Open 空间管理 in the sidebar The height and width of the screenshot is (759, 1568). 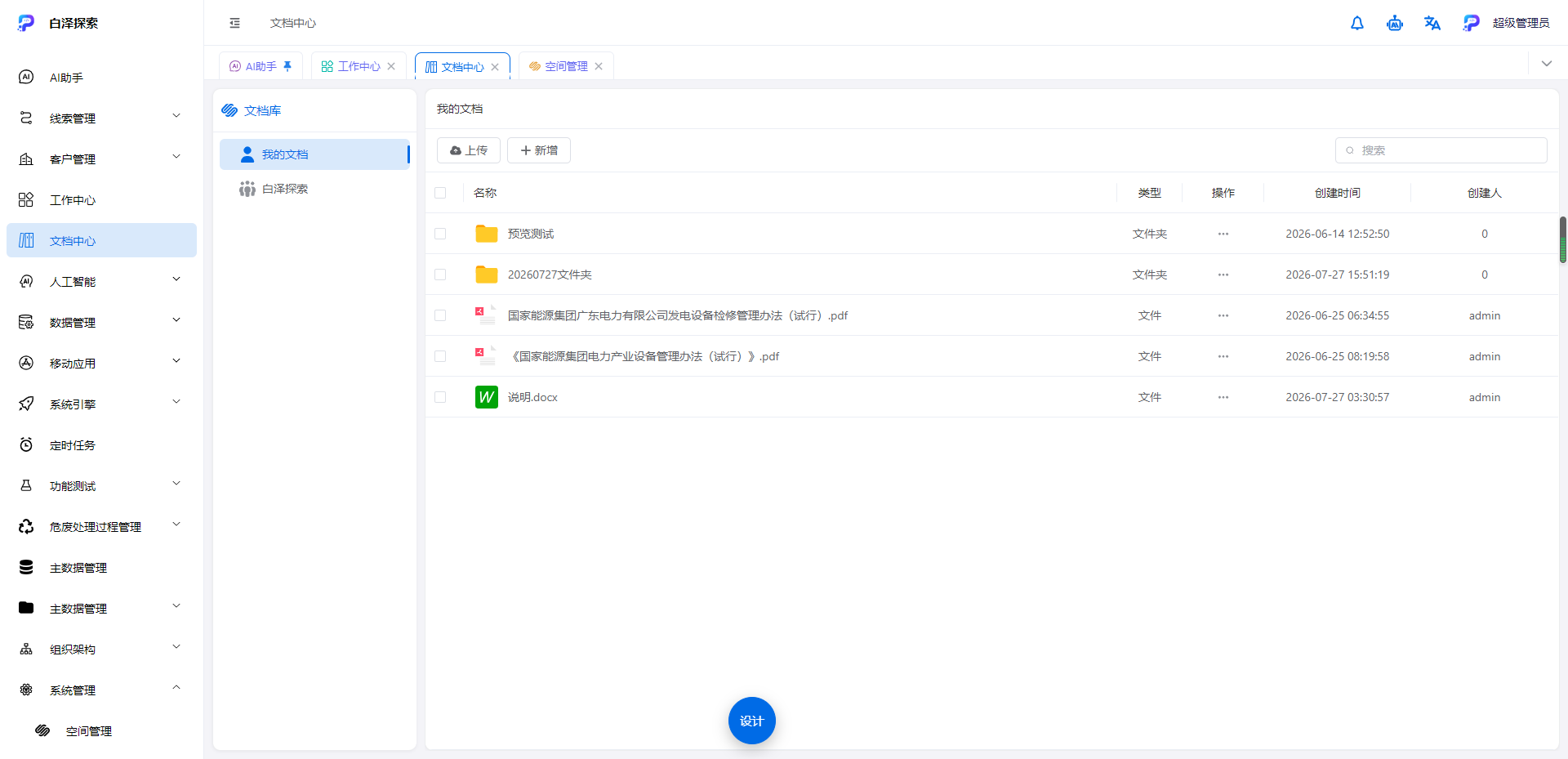tap(101, 731)
